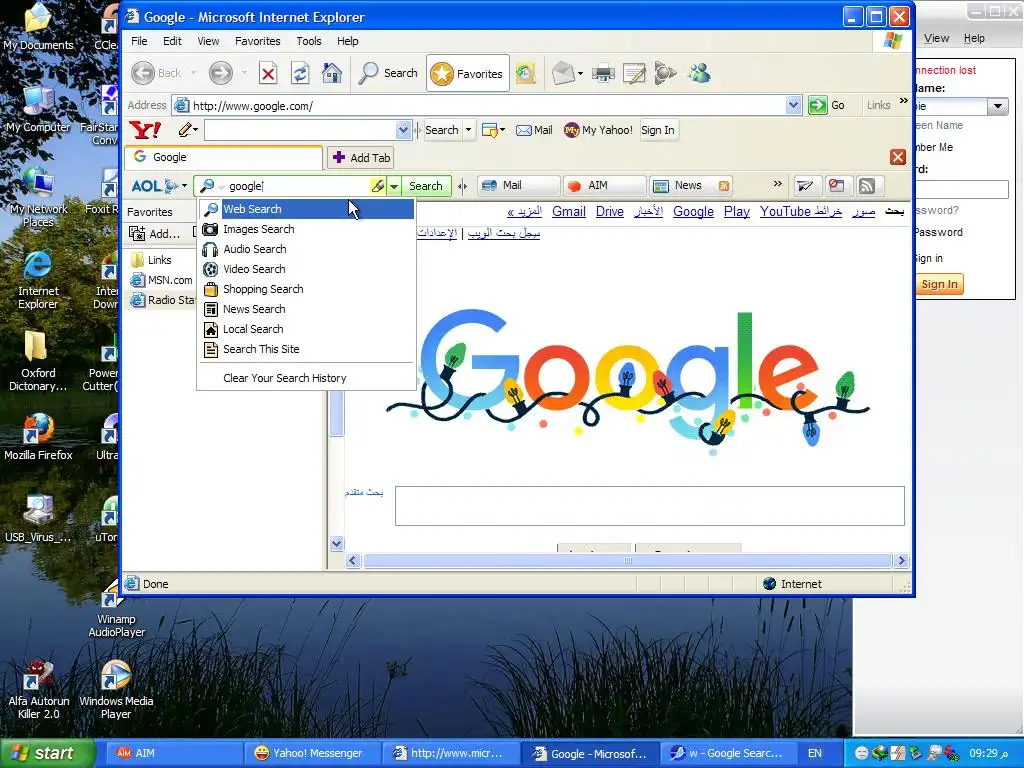1024x768 pixels.
Task: Open screen name dropdown in AIM window
Action: (x=997, y=106)
